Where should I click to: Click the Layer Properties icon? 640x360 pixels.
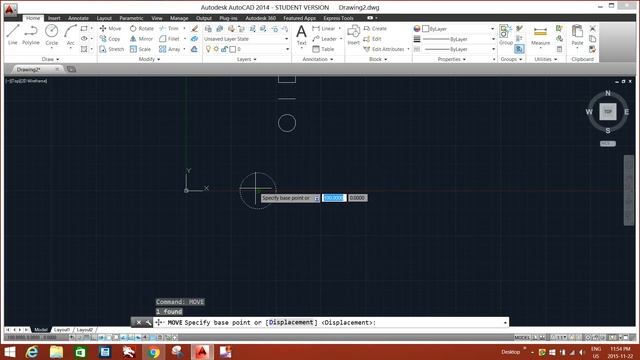coord(208,29)
